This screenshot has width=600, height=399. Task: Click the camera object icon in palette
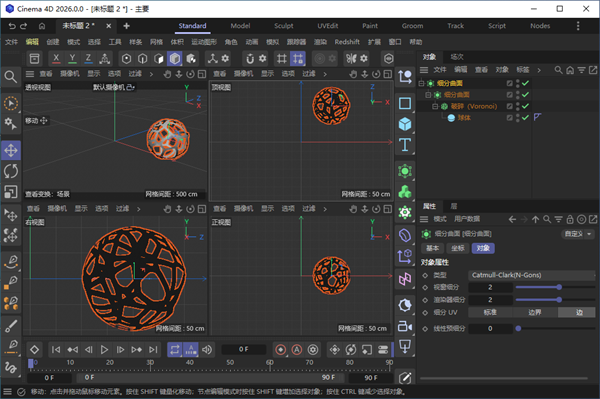405,327
